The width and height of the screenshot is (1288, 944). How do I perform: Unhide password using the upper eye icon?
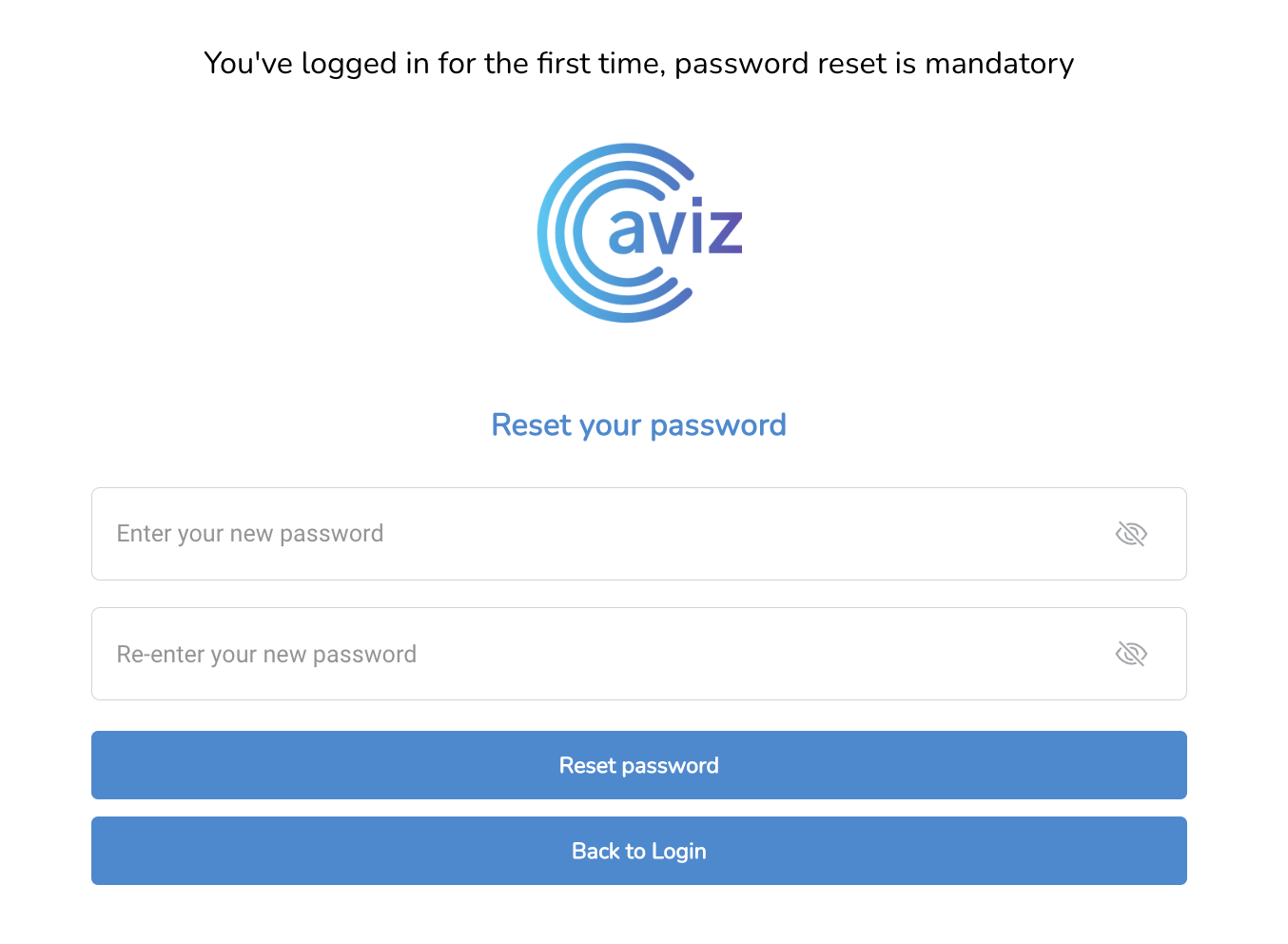click(1131, 534)
